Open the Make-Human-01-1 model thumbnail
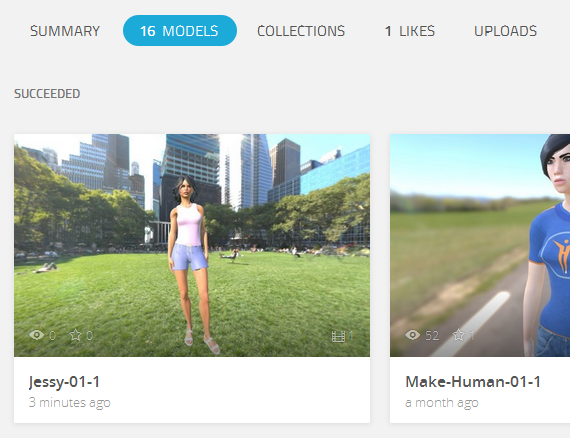This screenshot has height=438, width=570. pos(480,245)
